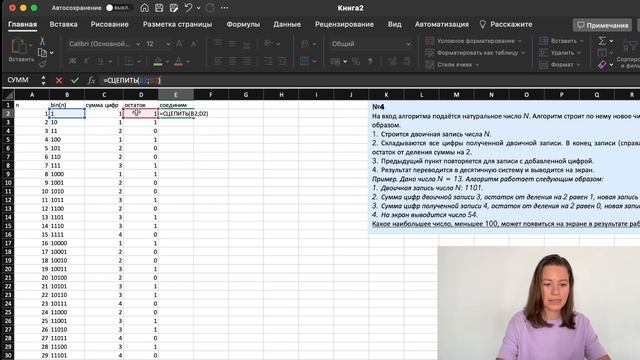Image resolution: width=640 pixels, height=360 pixels.
Task: Click the AutoSum sigma icon
Action: tap(602, 41)
